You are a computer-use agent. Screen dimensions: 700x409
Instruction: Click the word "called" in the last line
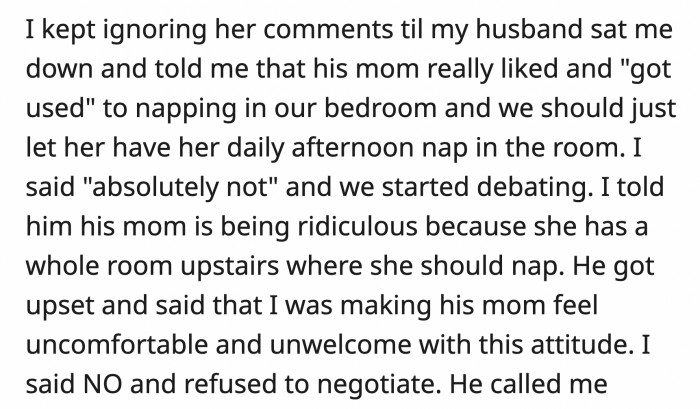526,384
